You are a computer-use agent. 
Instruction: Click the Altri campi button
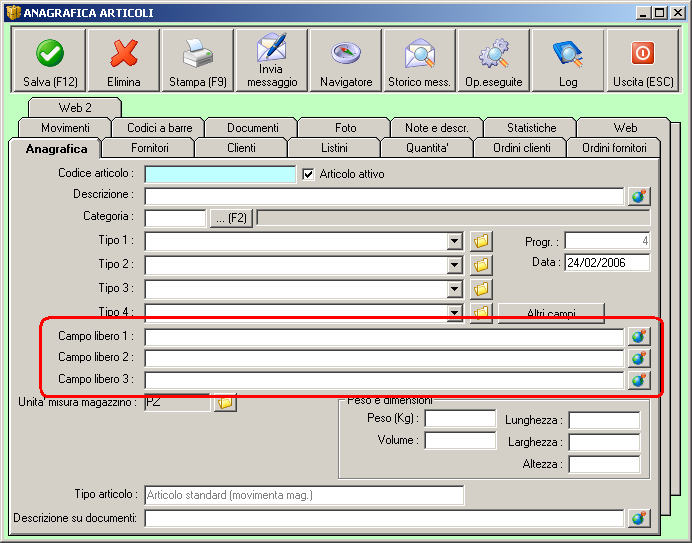coord(551,313)
